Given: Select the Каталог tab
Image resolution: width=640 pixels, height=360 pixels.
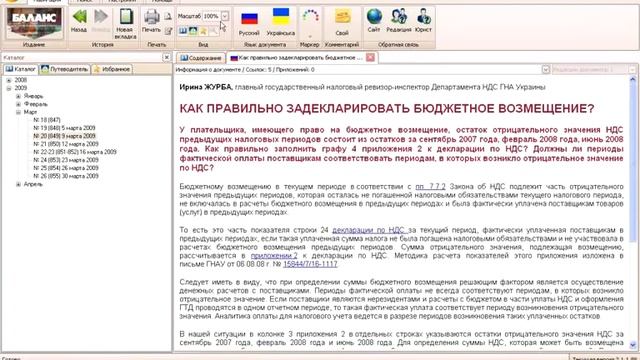Looking at the screenshot, I should coord(21,69).
